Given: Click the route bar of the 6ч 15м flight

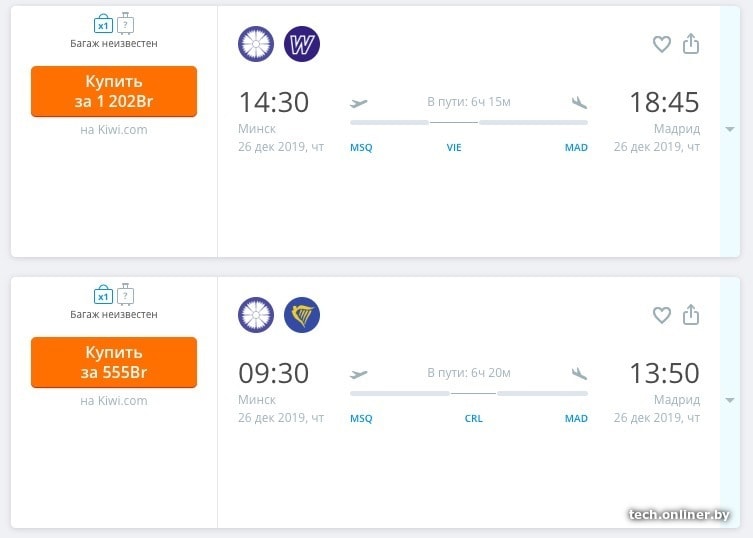Looking at the screenshot, I should (x=469, y=122).
